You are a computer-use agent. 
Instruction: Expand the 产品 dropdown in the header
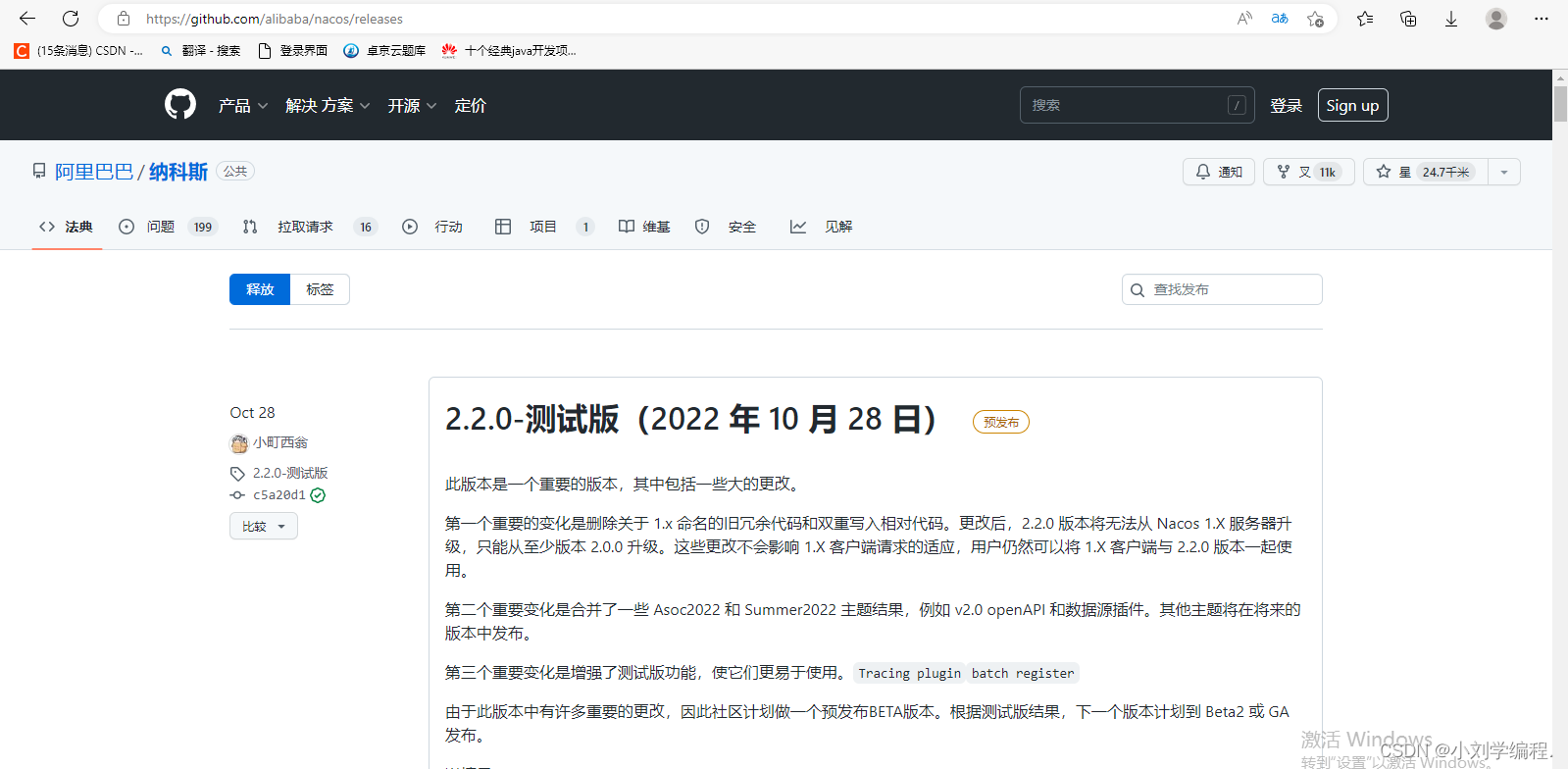coord(242,105)
